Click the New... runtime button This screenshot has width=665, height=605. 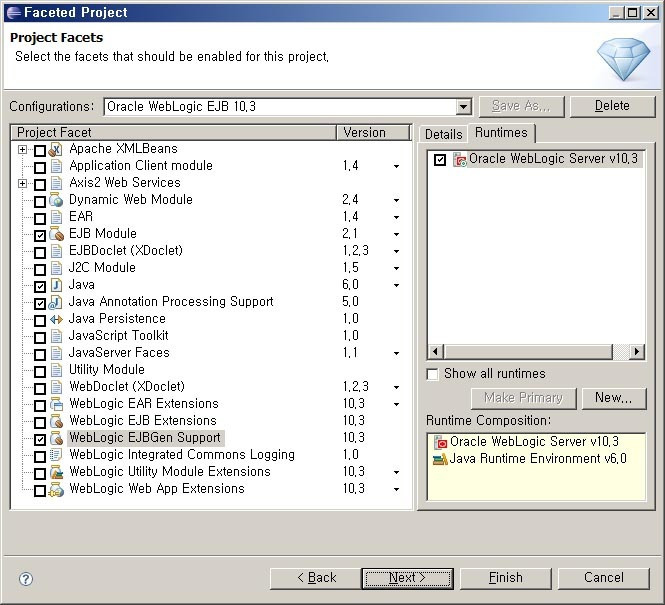pos(614,398)
